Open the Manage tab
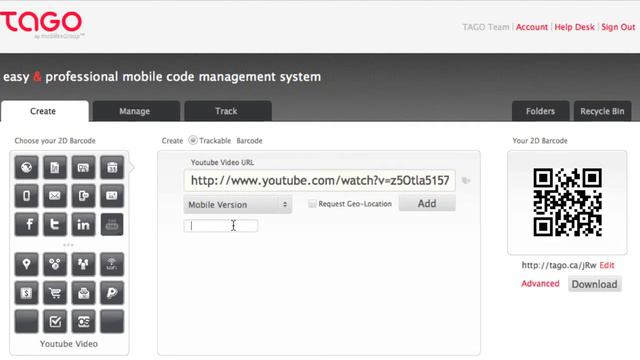 136,111
